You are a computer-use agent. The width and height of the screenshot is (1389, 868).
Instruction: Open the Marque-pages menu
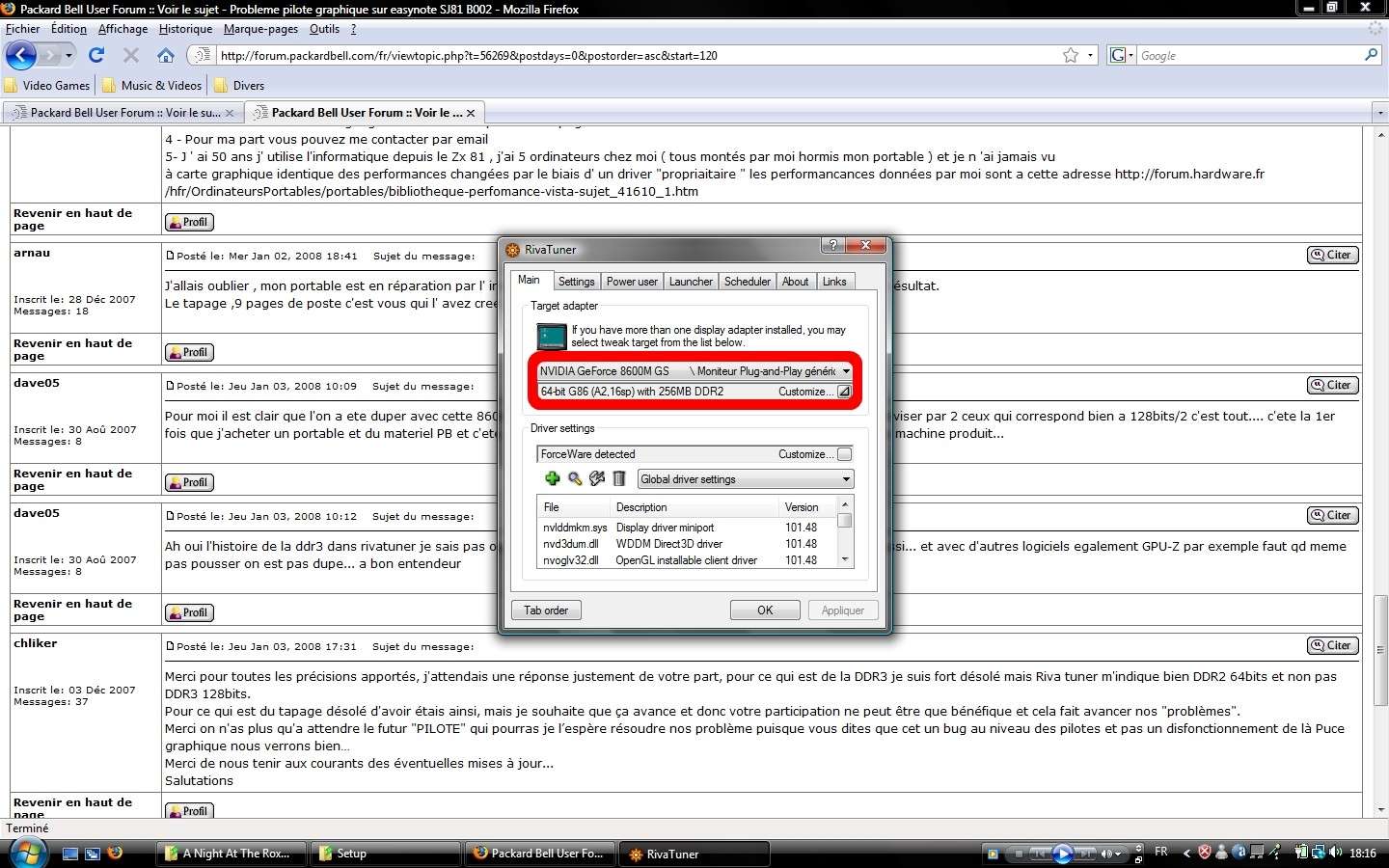260,29
